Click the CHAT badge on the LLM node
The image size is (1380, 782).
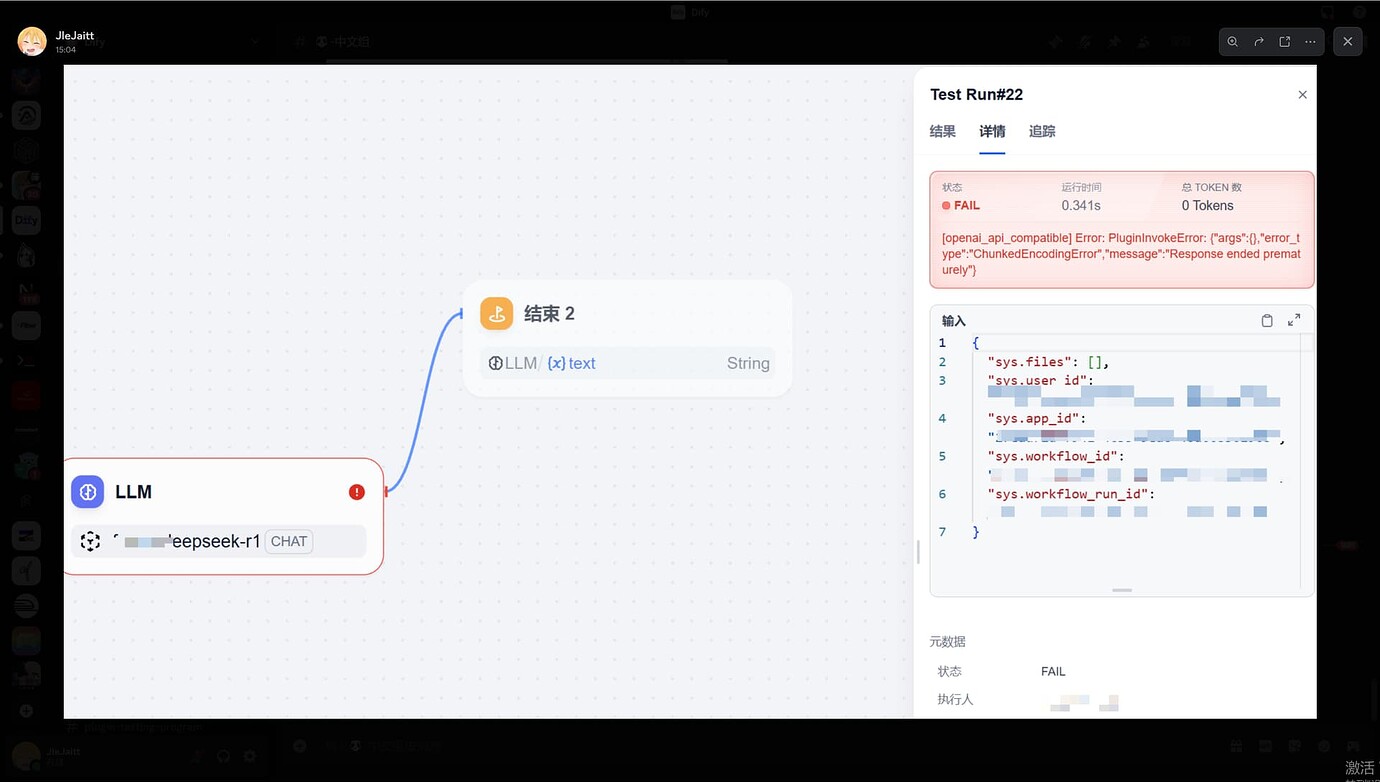pos(289,542)
